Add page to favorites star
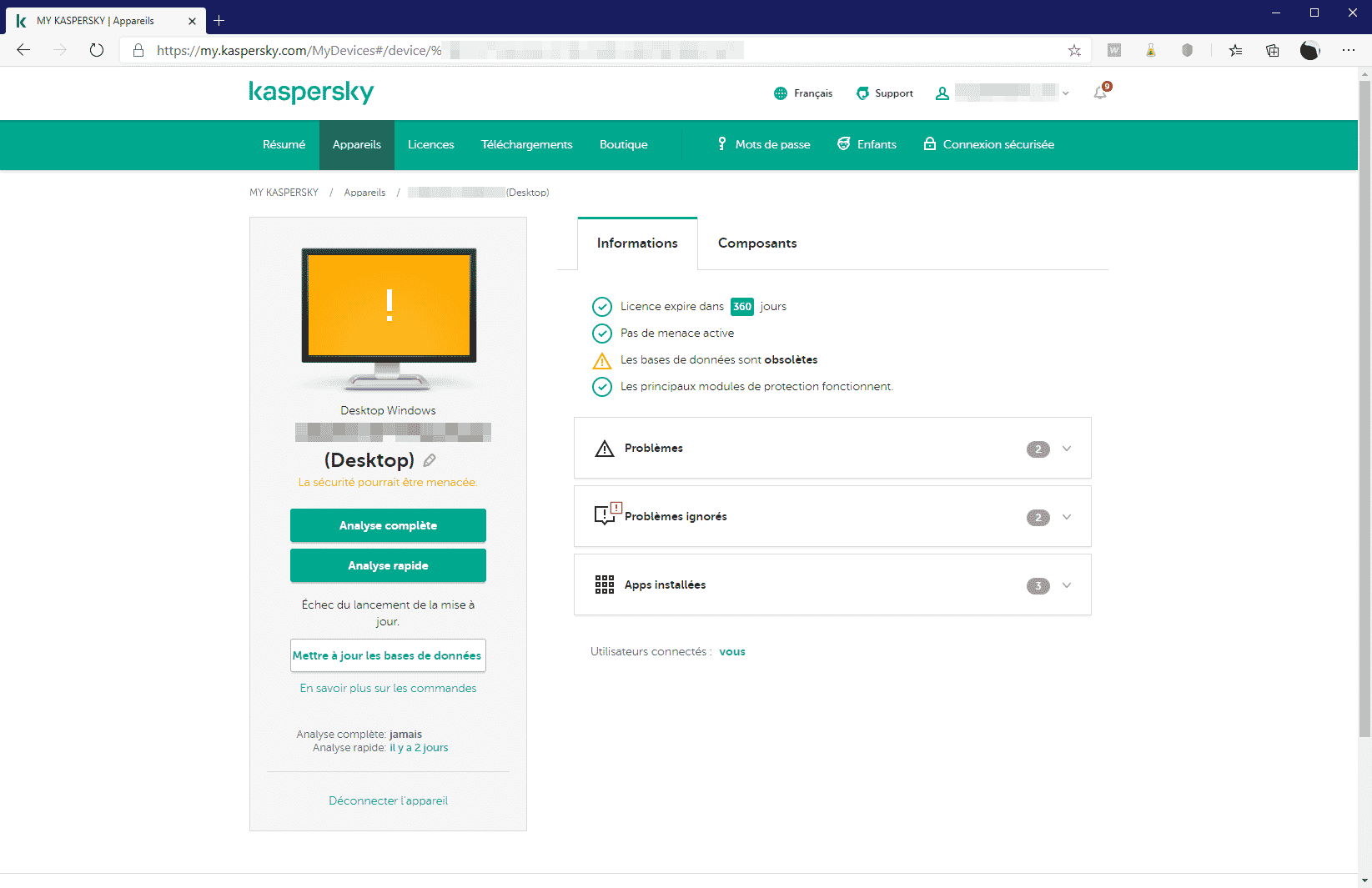This screenshot has width=1372, height=888. [x=1074, y=51]
